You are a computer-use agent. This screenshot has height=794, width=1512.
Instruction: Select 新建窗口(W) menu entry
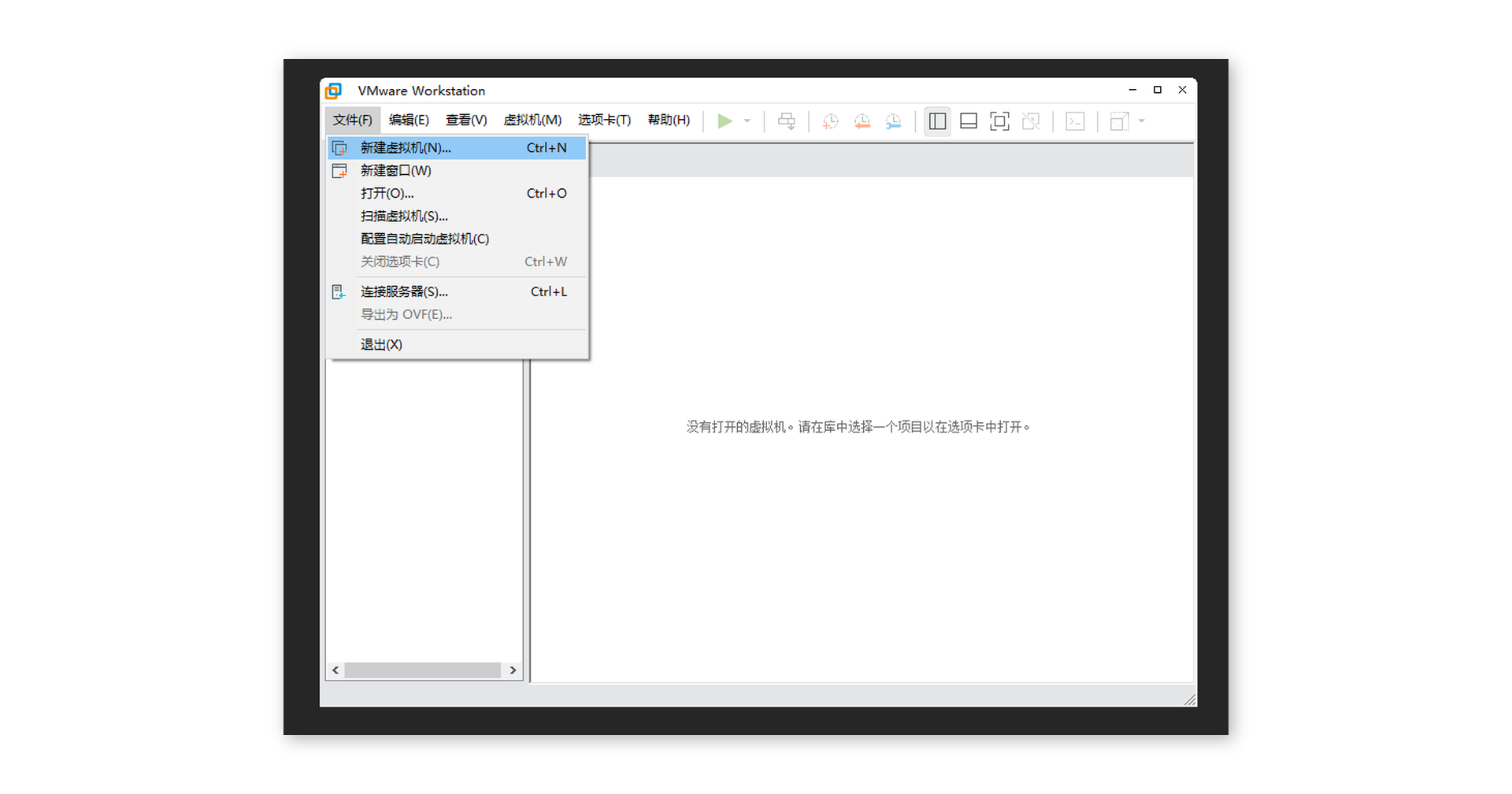pyautogui.click(x=457, y=171)
